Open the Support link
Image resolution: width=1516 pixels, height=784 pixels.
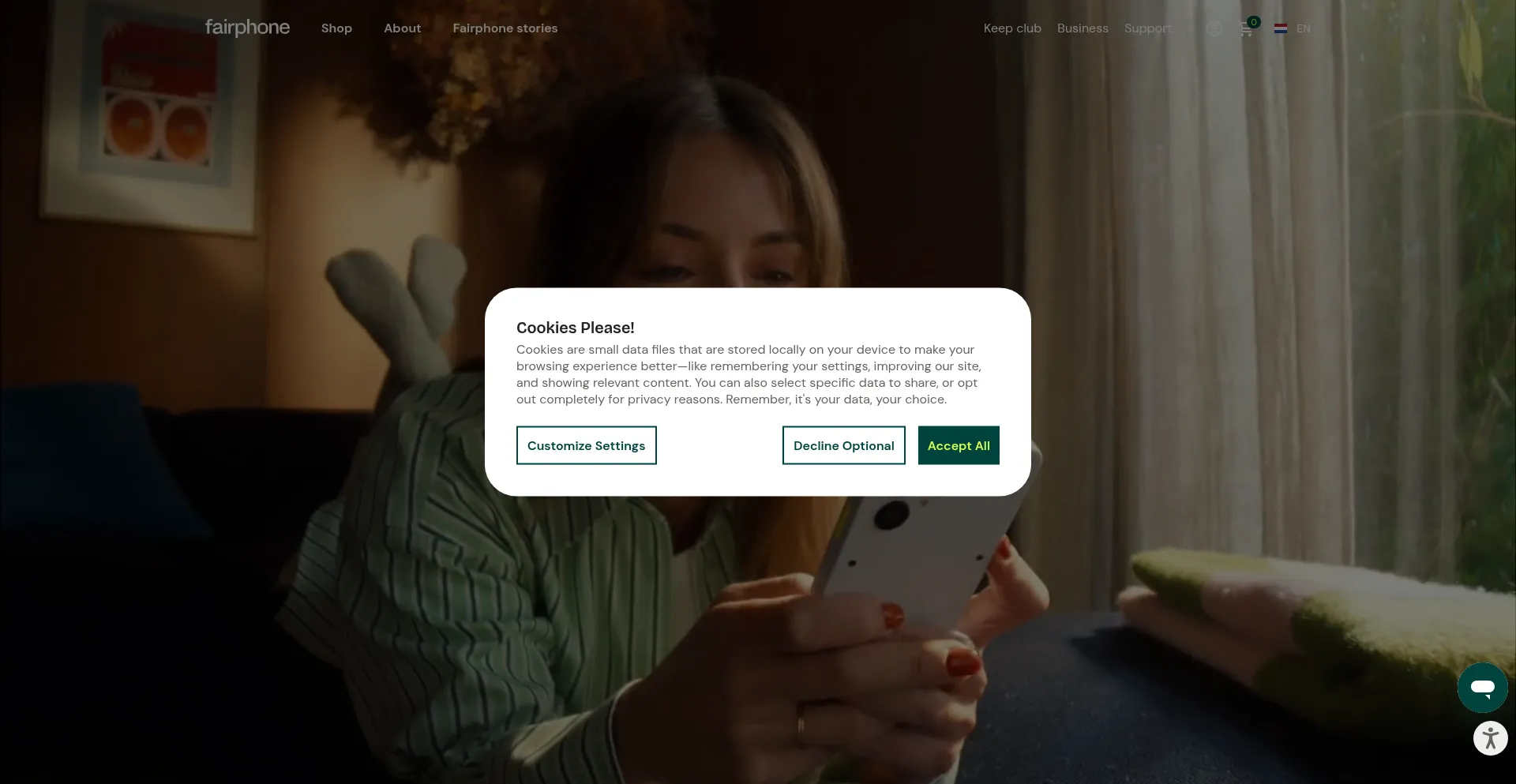pos(1148,28)
